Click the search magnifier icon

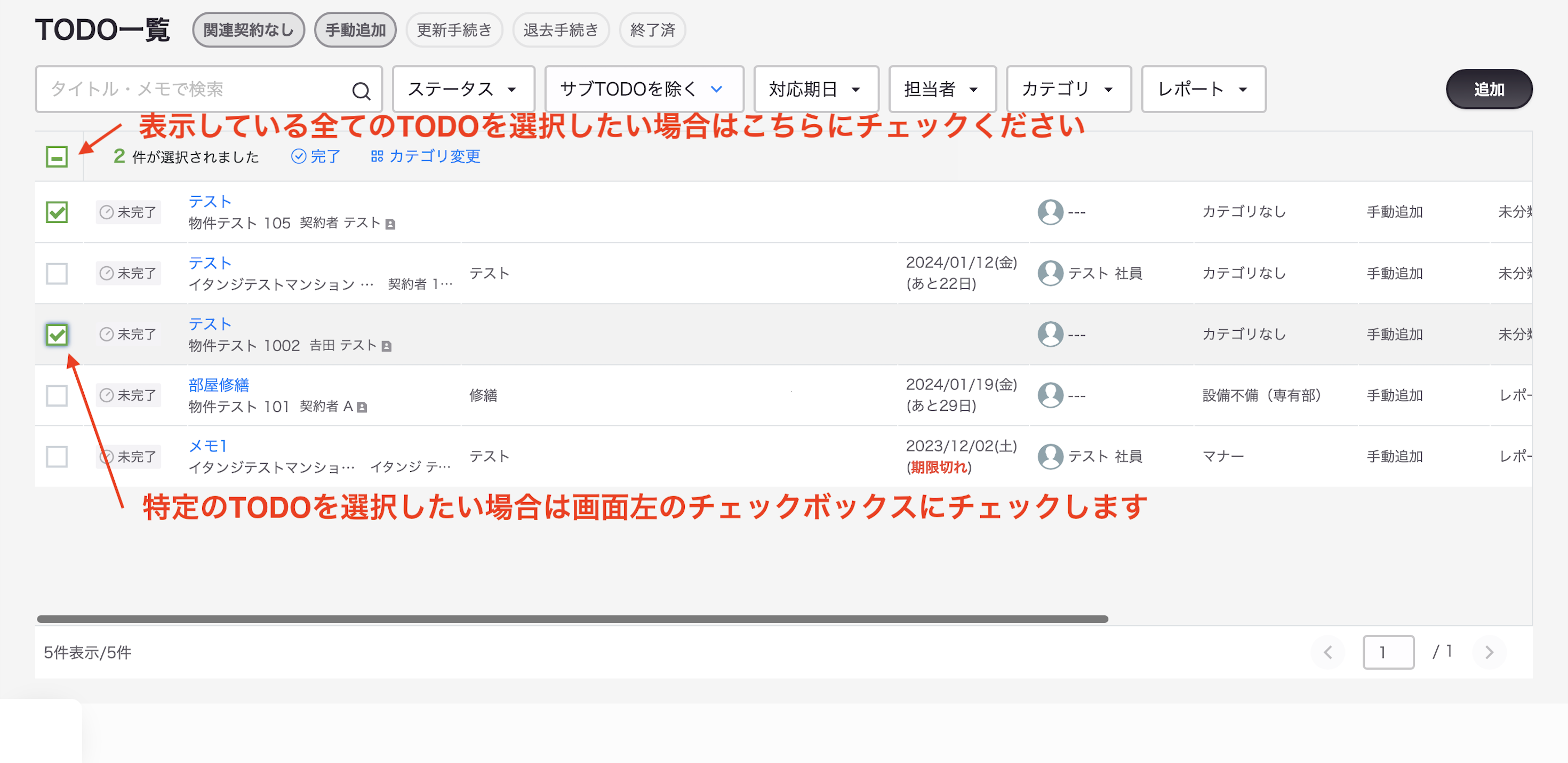click(361, 91)
